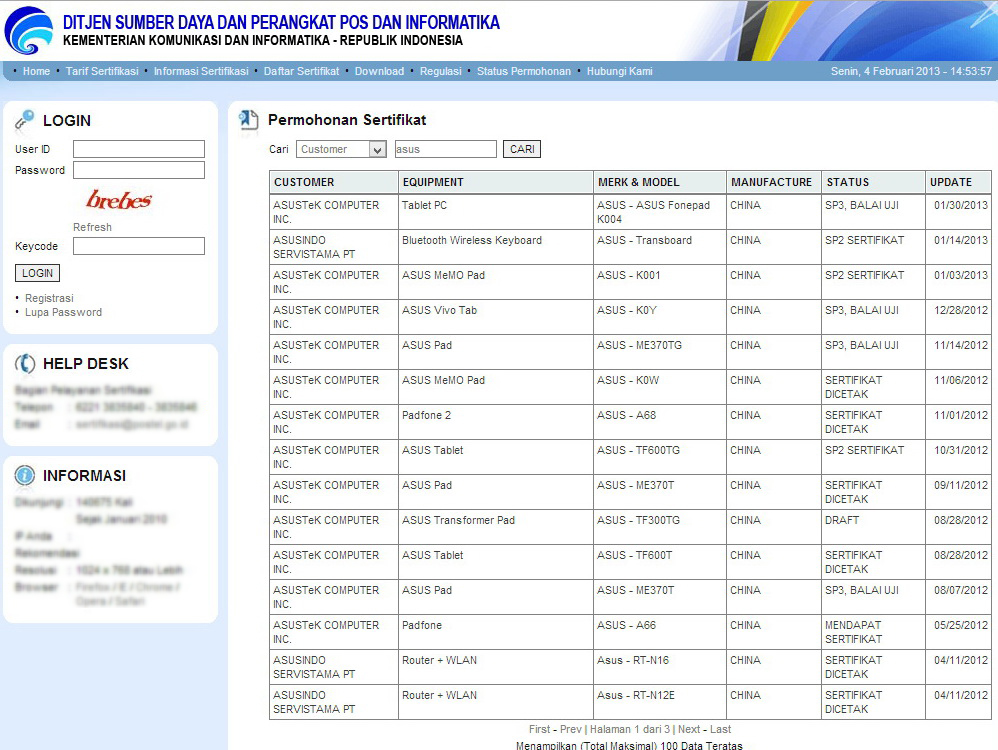Viewport: 998px width, 750px height.
Task: Select the 12/28/2012 update date
Action: [958, 317]
